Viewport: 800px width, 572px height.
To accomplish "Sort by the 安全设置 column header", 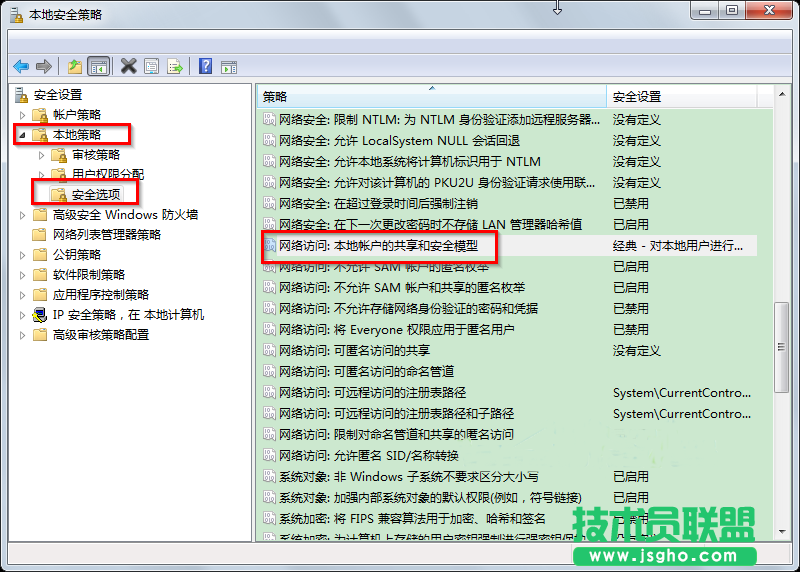I will point(682,96).
